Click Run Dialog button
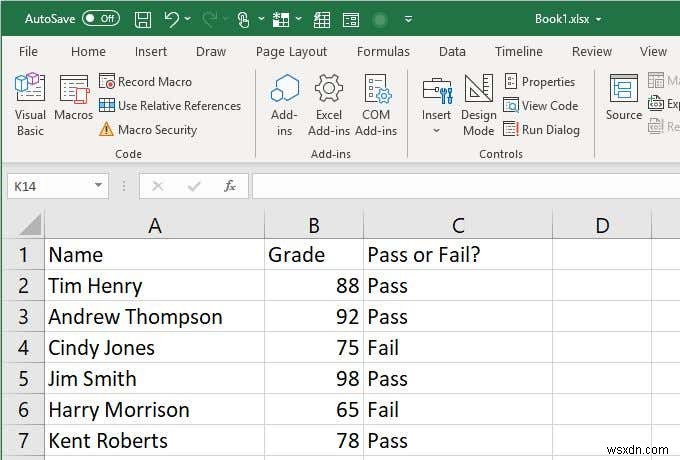The image size is (680, 460). [x=542, y=129]
